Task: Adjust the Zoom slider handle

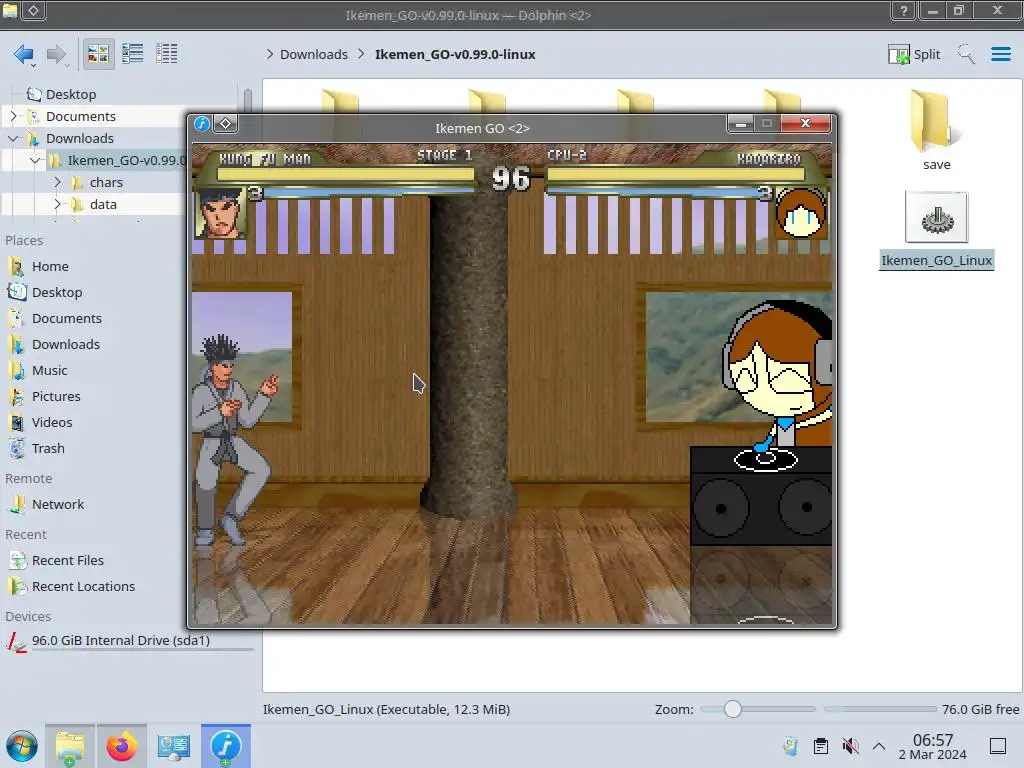Action: pyautogui.click(x=733, y=709)
